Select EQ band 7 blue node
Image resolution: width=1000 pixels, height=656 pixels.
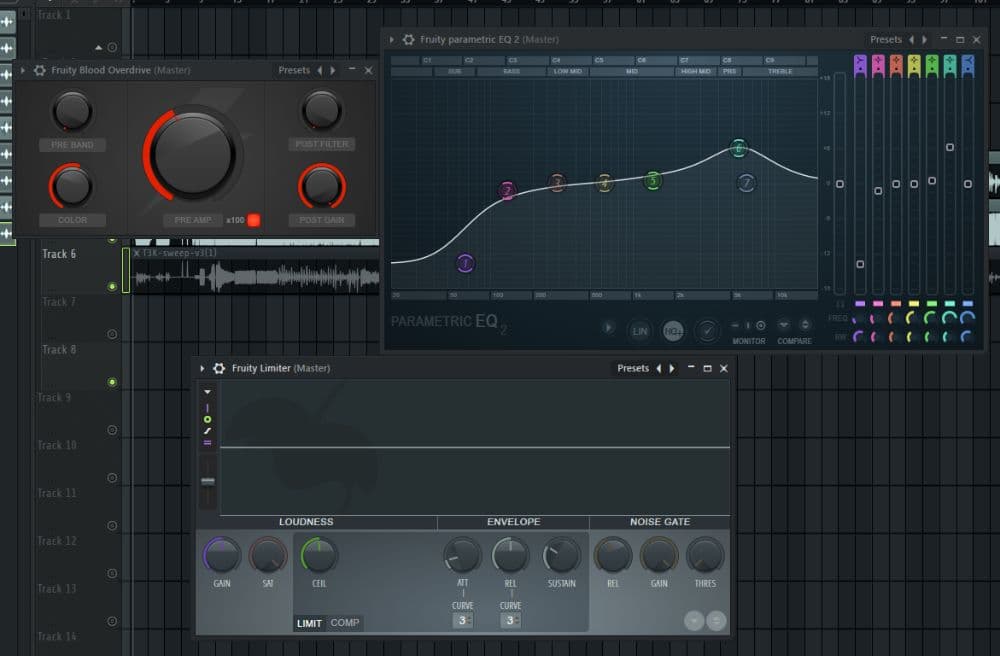click(746, 183)
